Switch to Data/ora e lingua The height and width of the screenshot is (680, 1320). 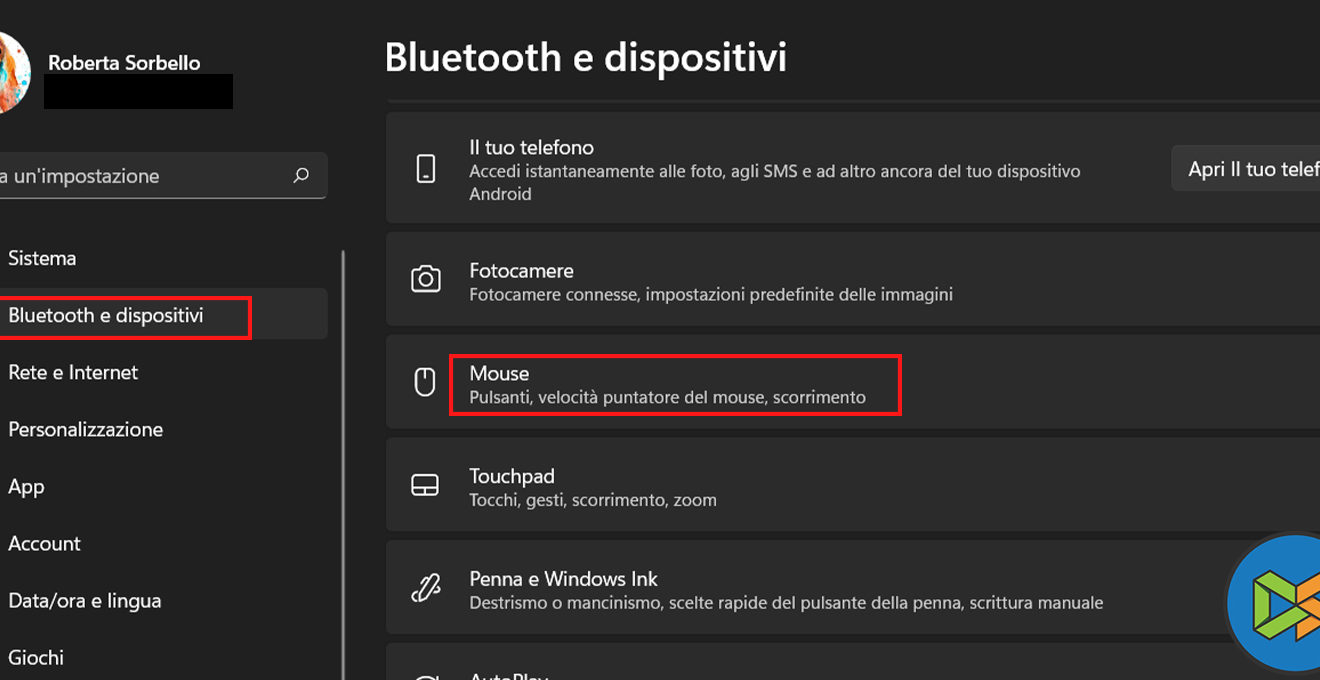coord(85,600)
